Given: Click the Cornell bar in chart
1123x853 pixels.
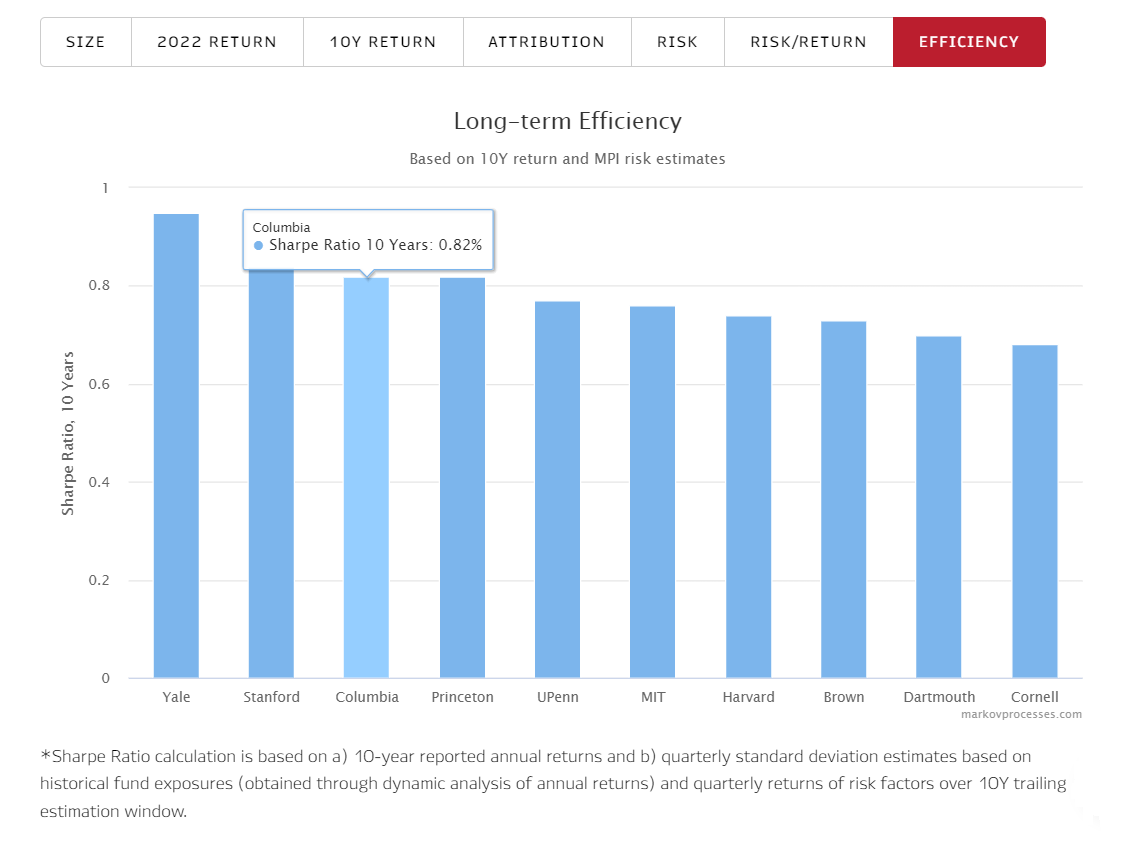Looking at the screenshot, I should tap(1035, 511).
